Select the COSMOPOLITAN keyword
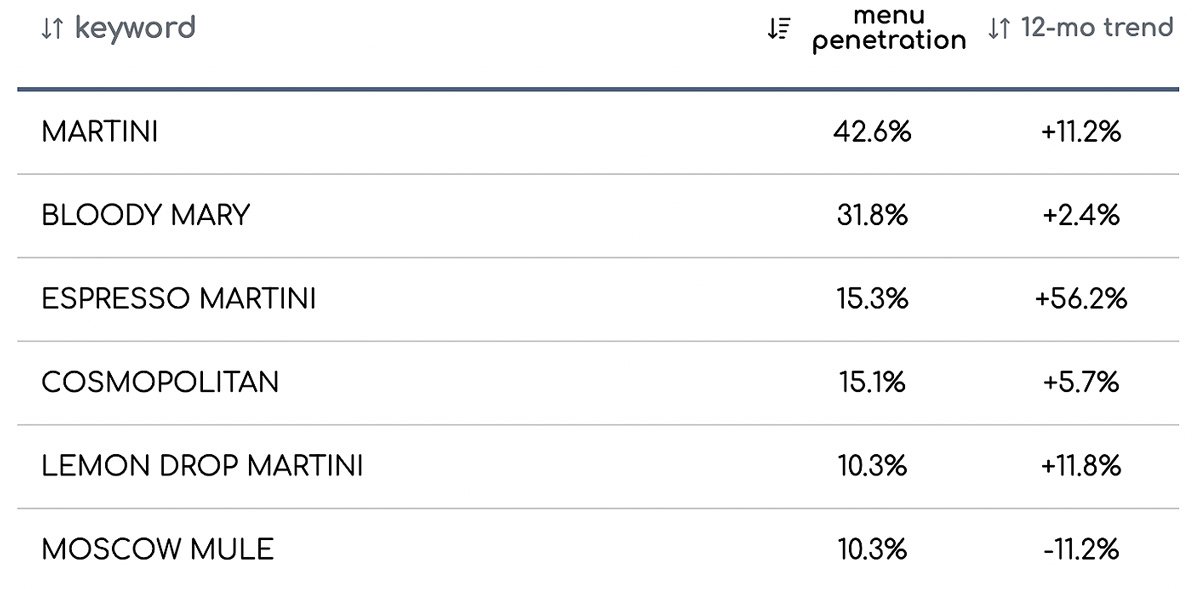Screen dimensions: 1200x589 160,382
